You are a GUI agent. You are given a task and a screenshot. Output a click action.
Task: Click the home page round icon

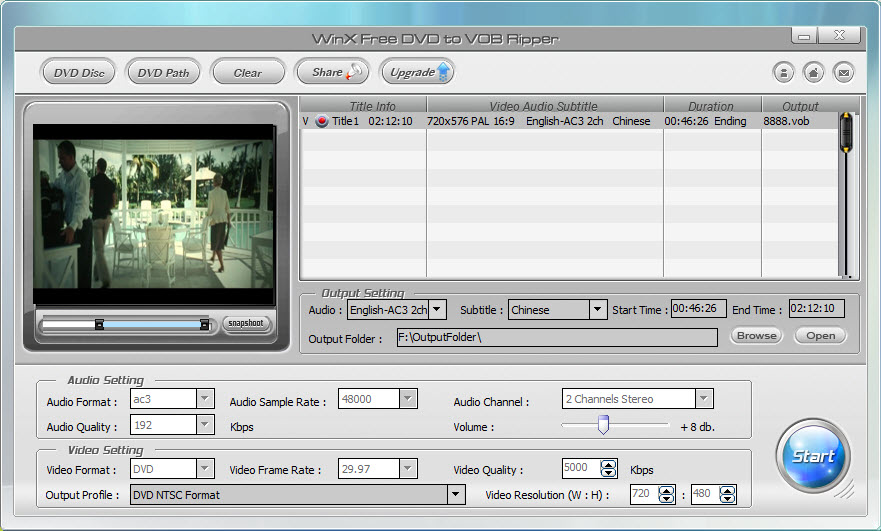[814, 72]
